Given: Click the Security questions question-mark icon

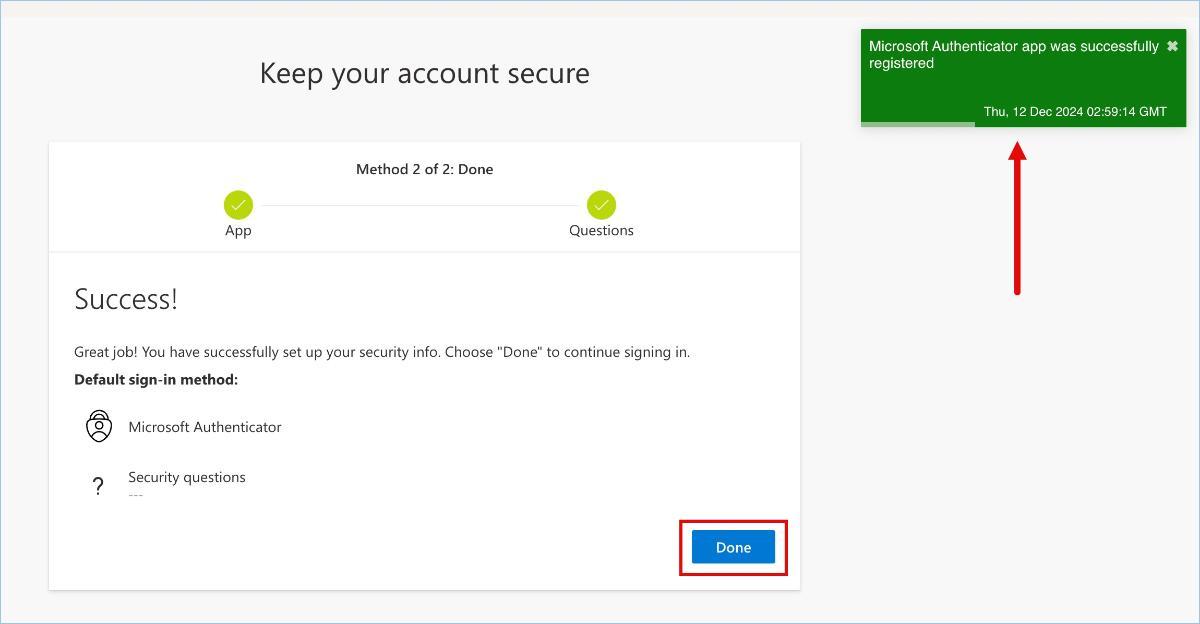Looking at the screenshot, I should click(x=98, y=486).
